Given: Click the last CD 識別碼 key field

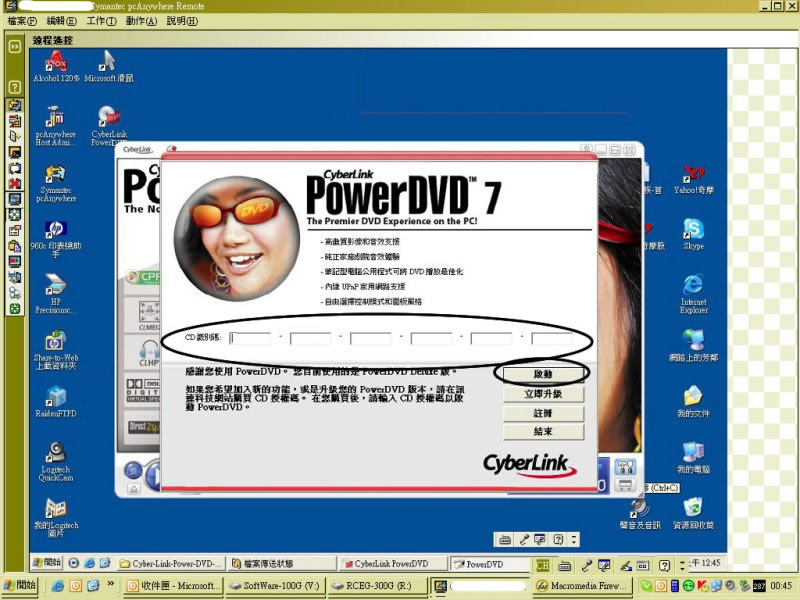Looking at the screenshot, I should [552, 338].
